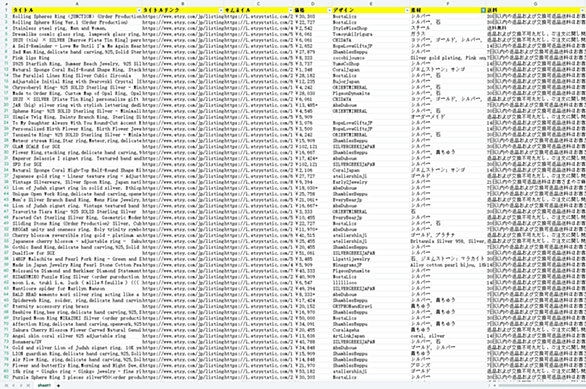
Task: Select column B header
Action: pos(183,4)
